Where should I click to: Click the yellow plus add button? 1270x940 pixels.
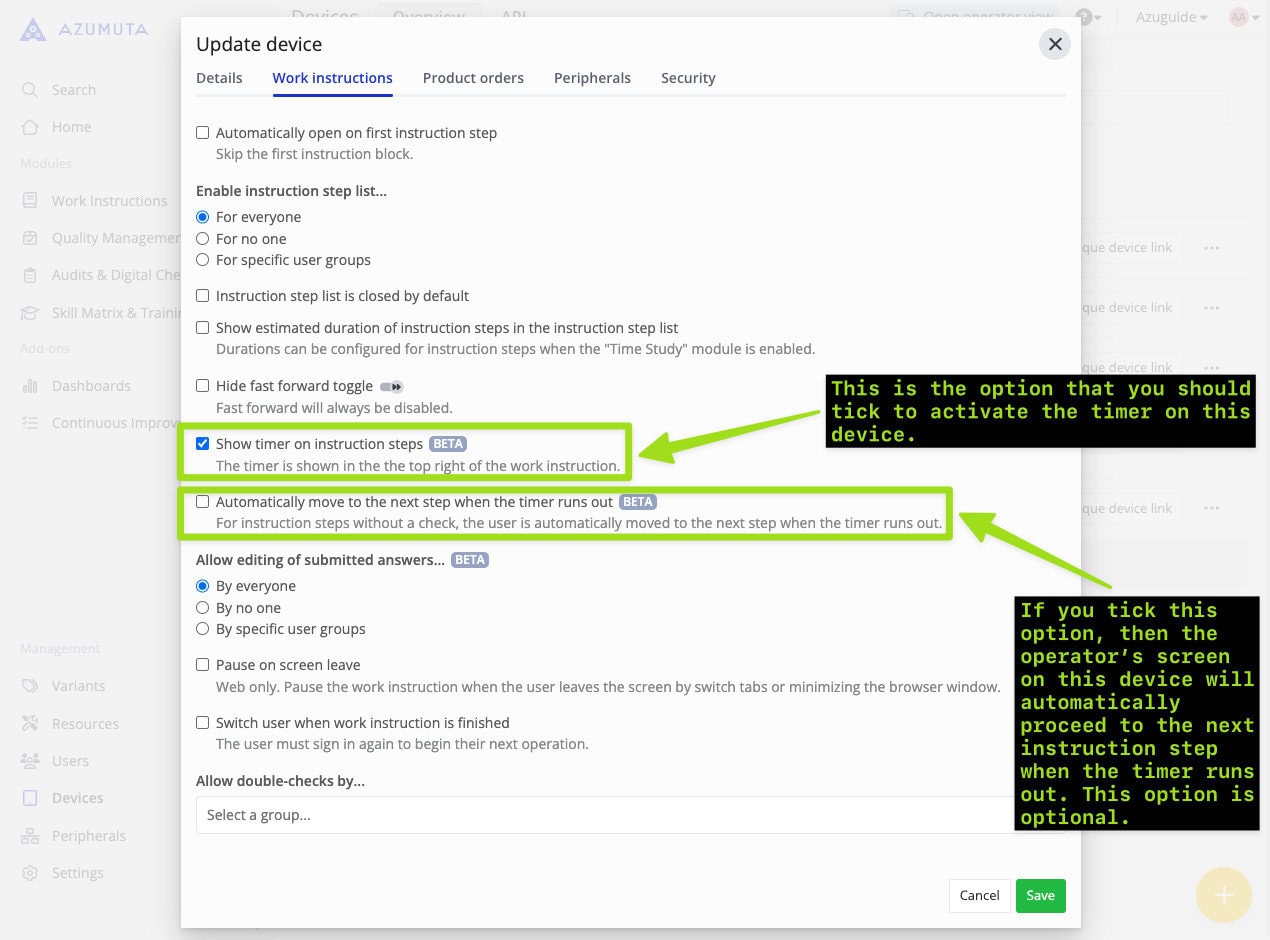[x=1223, y=895]
